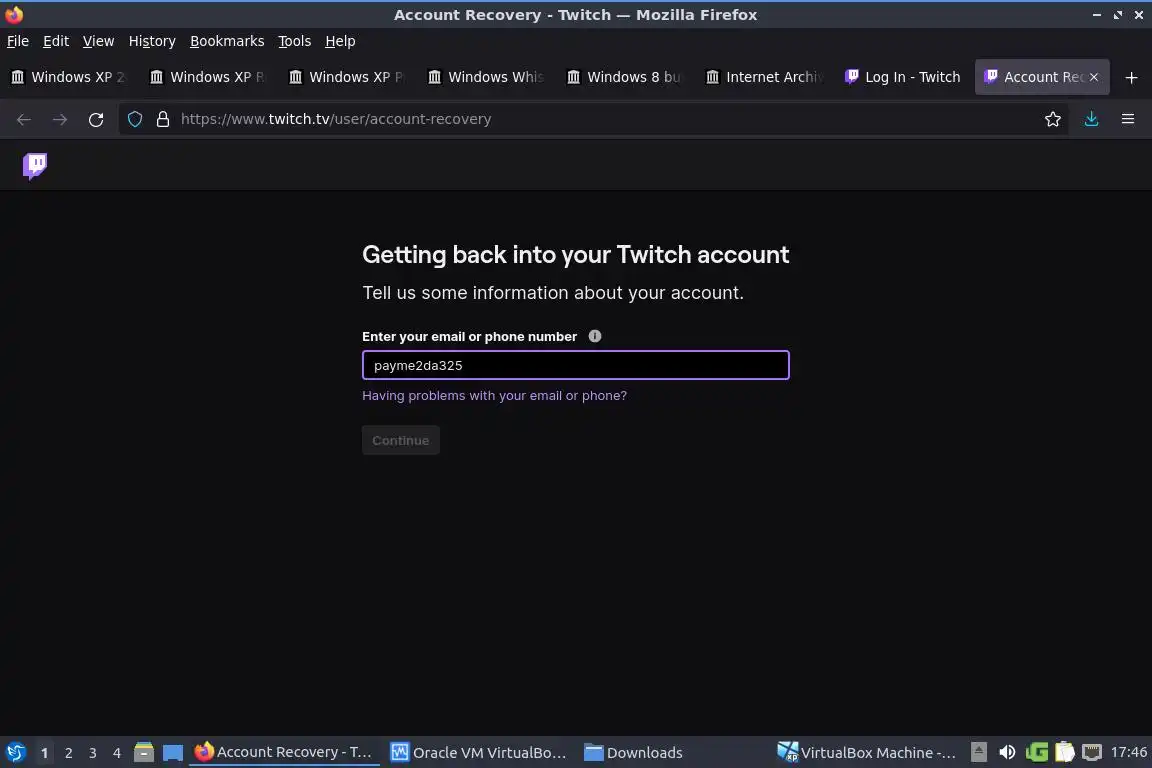Select Account Recovery Firefox taskbar entry
The image size is (1152, 768).
pos(284,752)
